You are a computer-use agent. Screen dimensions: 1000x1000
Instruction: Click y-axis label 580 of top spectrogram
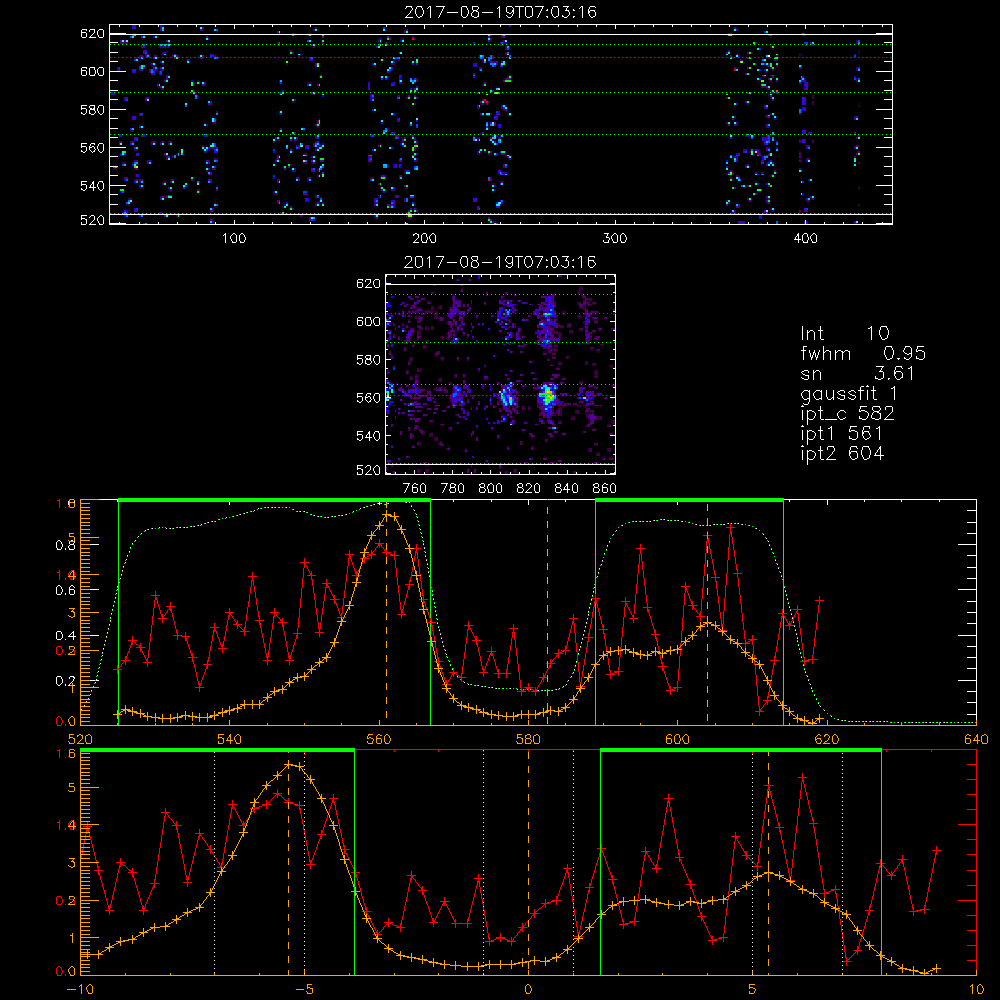pyautogui.click(x=92, y=110)
